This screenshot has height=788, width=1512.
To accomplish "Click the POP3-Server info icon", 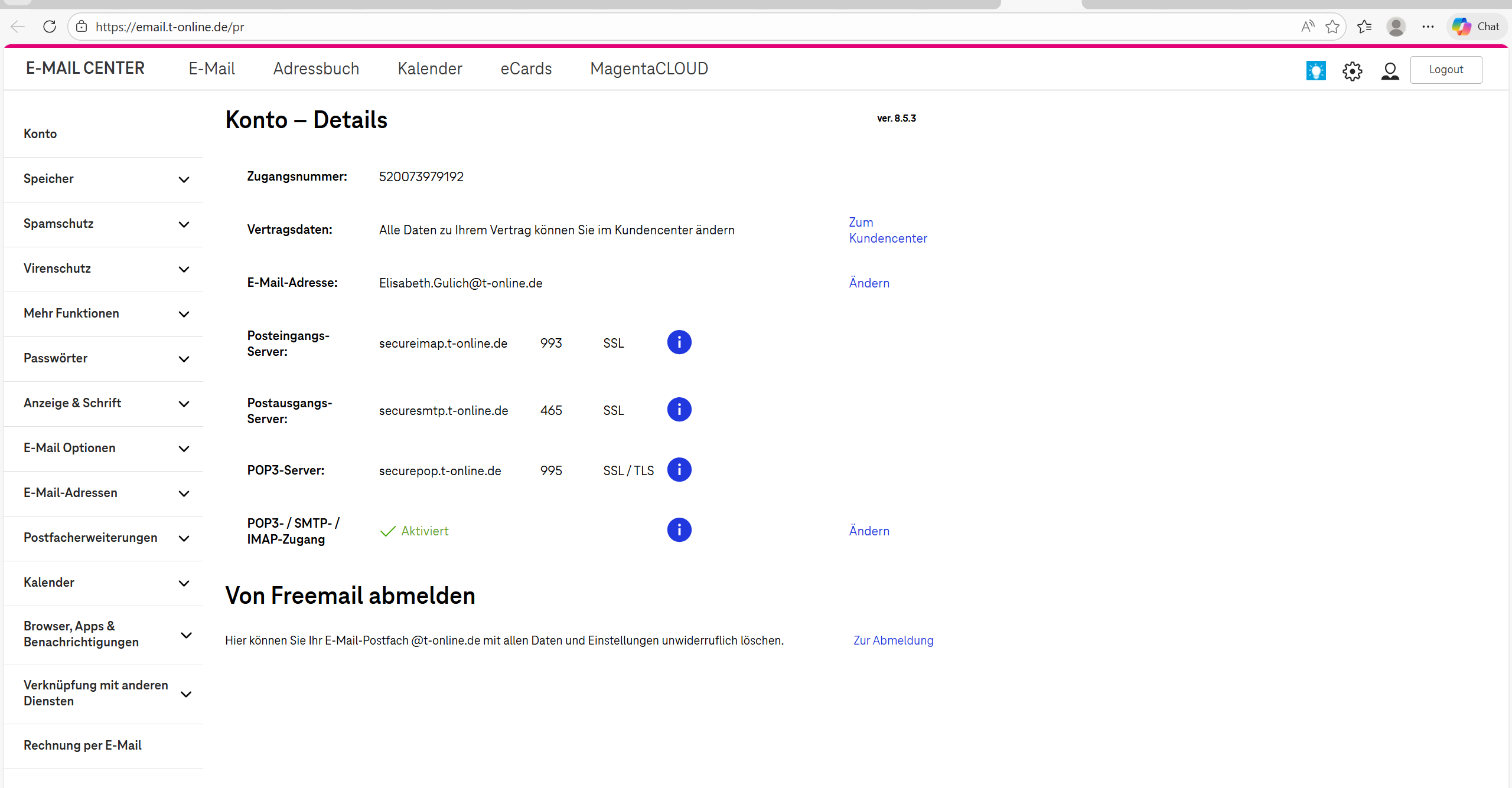I will point(679,470).
